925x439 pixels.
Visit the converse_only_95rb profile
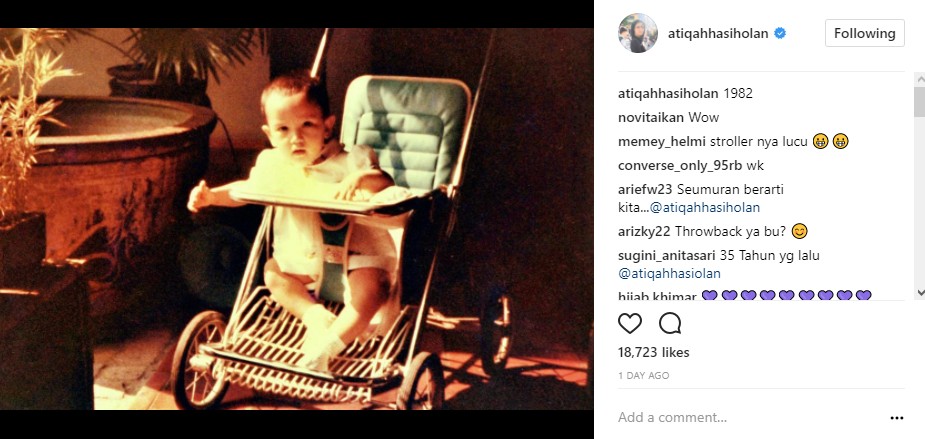tap(680, 166)
